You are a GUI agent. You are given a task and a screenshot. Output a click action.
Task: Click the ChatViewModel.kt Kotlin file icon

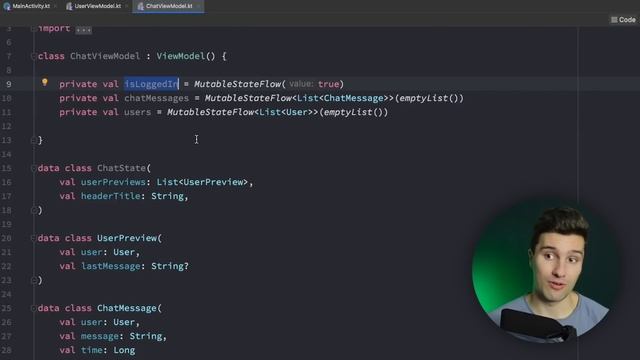click(140, 7)
